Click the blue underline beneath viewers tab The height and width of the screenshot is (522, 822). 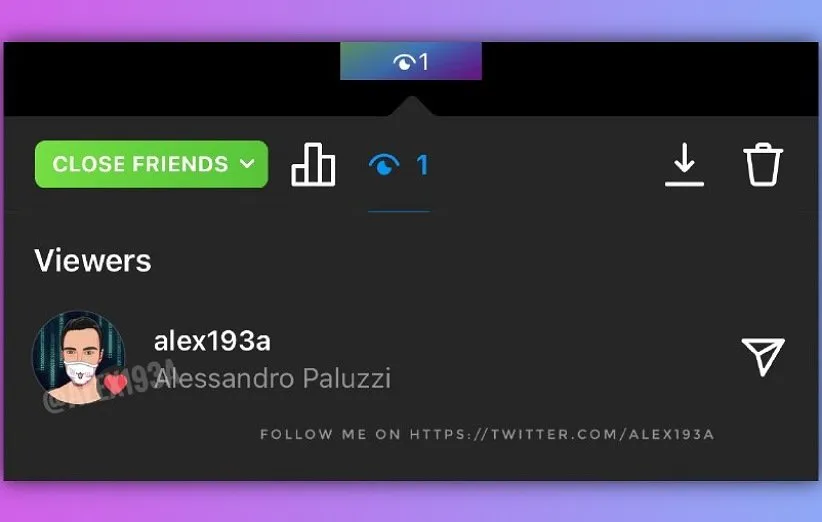[399, 211]
